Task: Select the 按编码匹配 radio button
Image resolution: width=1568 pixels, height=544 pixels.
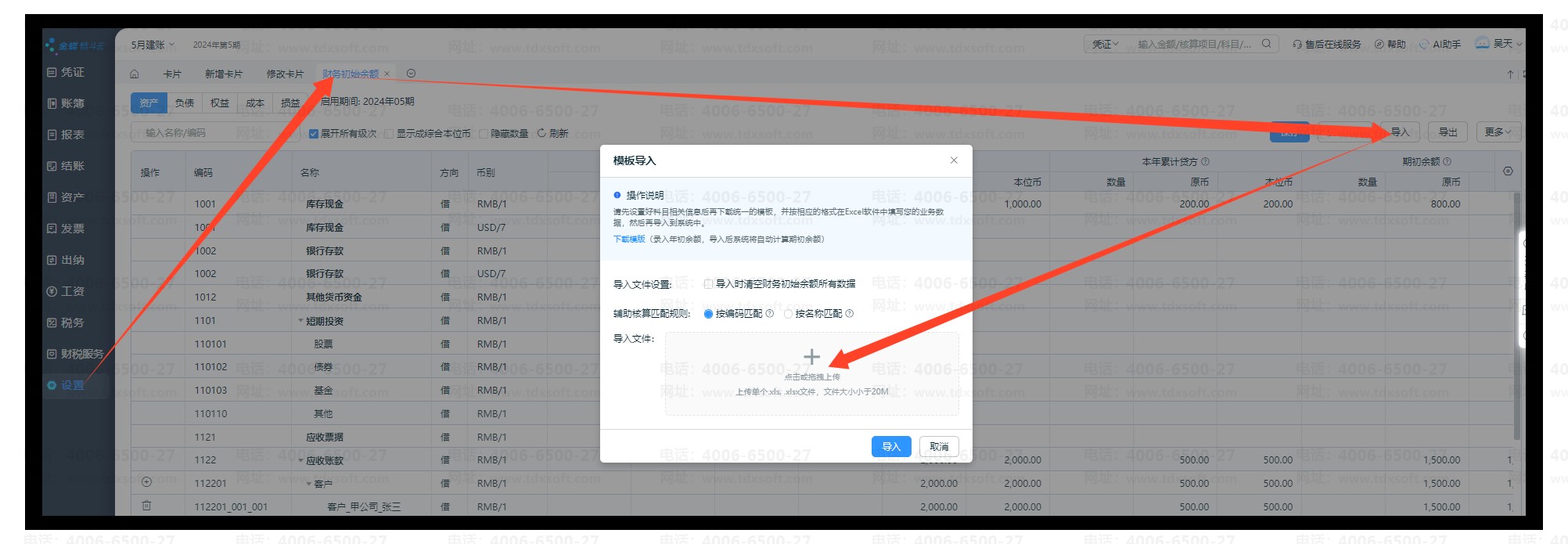Action: click(x=708, y=314)
